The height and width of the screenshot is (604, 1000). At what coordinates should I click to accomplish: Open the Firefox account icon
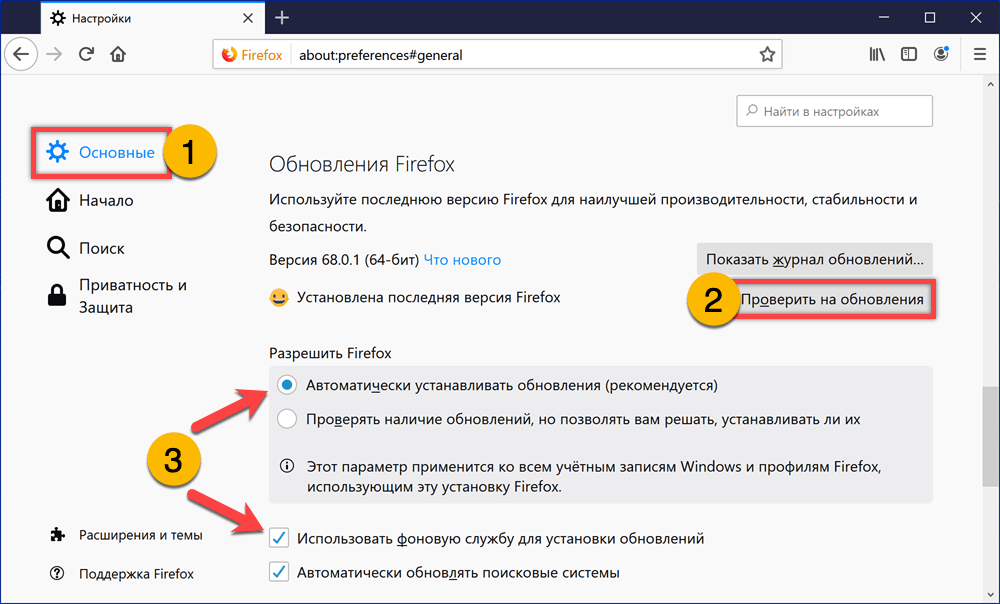pos(941,54)
